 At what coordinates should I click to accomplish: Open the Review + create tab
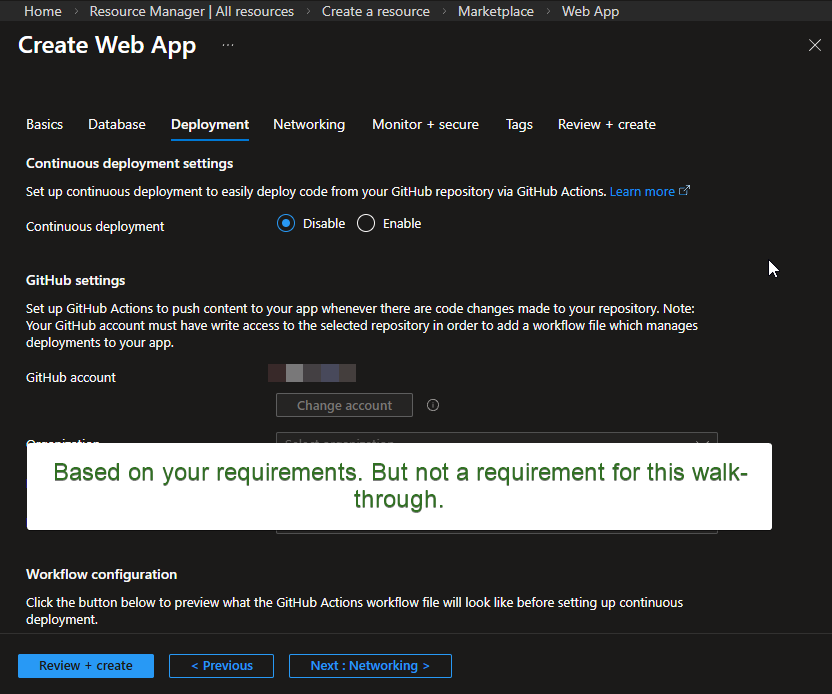tap(606, 124)
